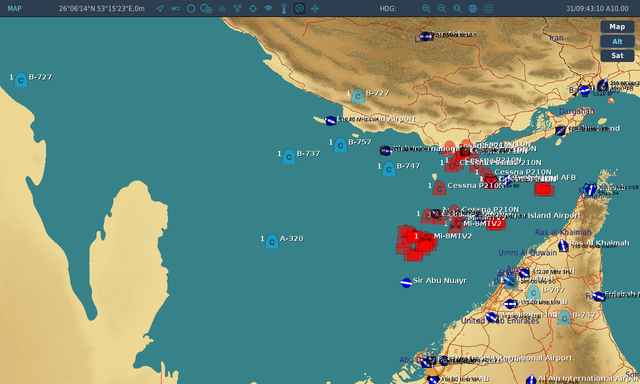Toggle the detection signal icon
Image resolution: width=640 pixels, height=384 pixels.
pos(269,9)
